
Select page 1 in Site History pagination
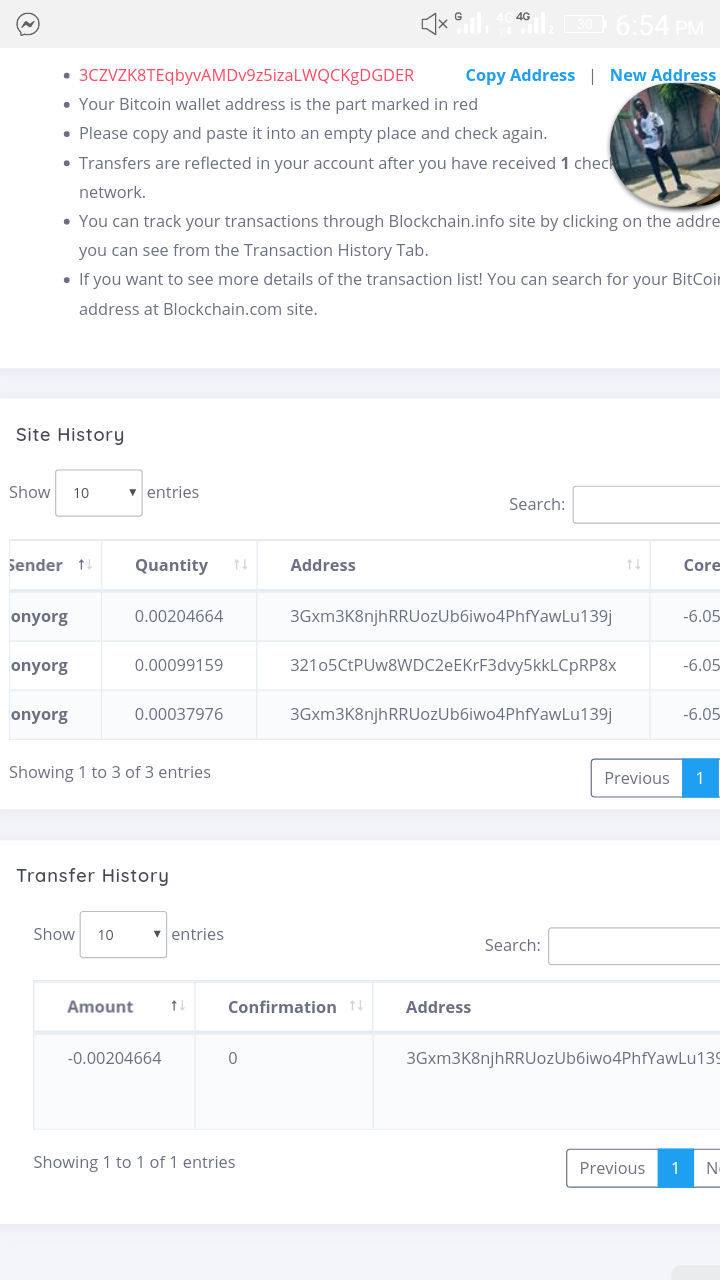(700, 778)
